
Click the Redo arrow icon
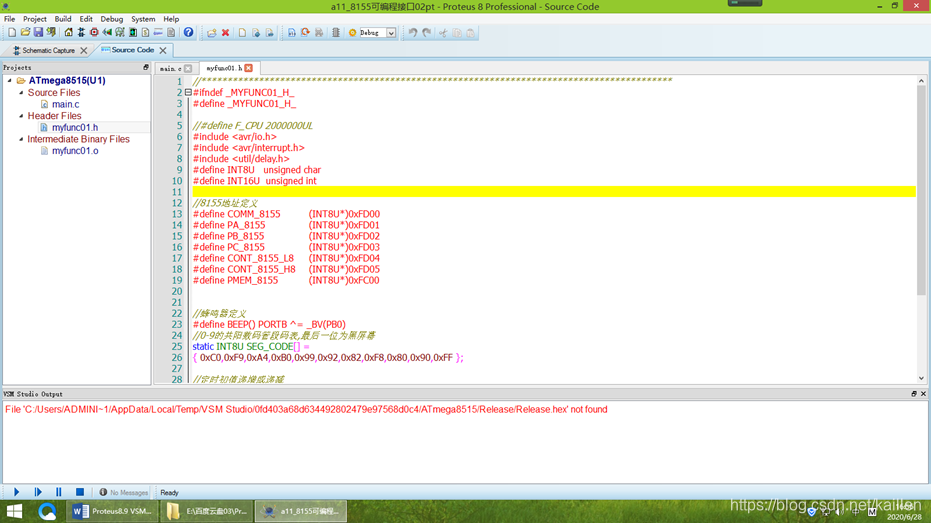[x=426, y=33]
